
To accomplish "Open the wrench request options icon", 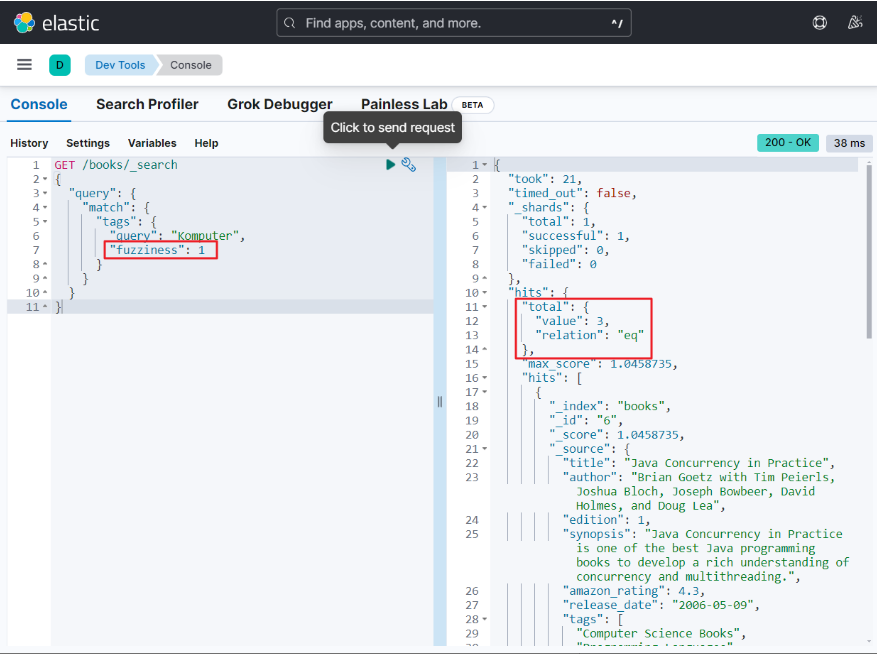I will tap(409, 165).
